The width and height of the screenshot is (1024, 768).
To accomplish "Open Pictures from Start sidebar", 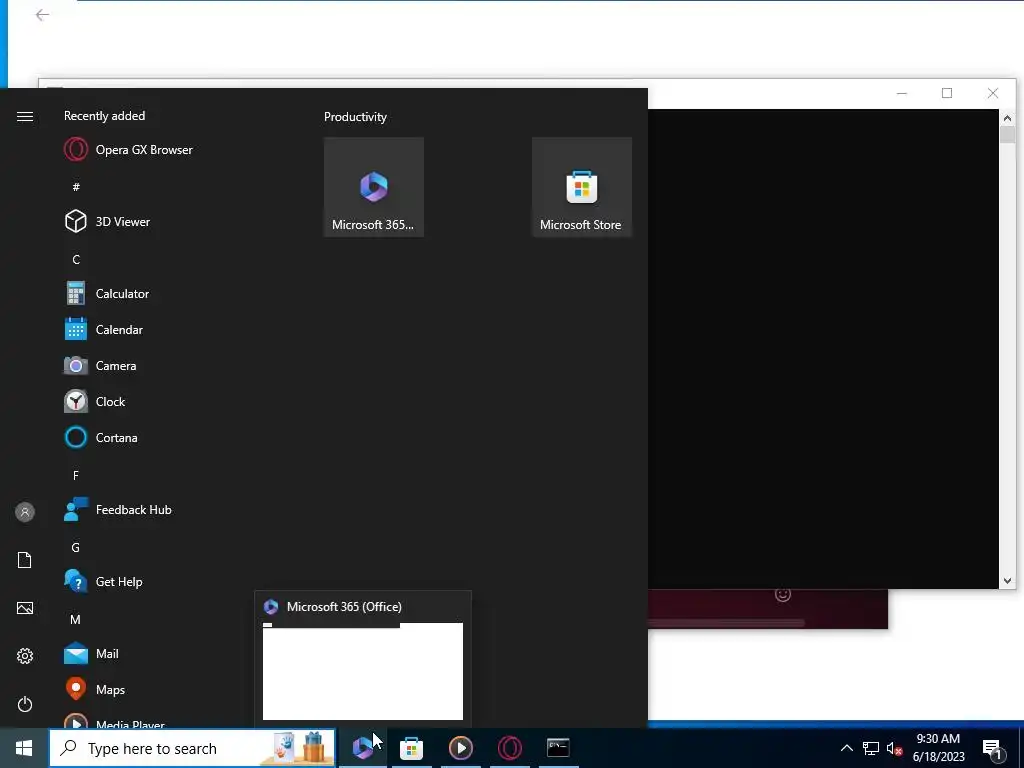I will pyautogui.click(x=25, y=608).
